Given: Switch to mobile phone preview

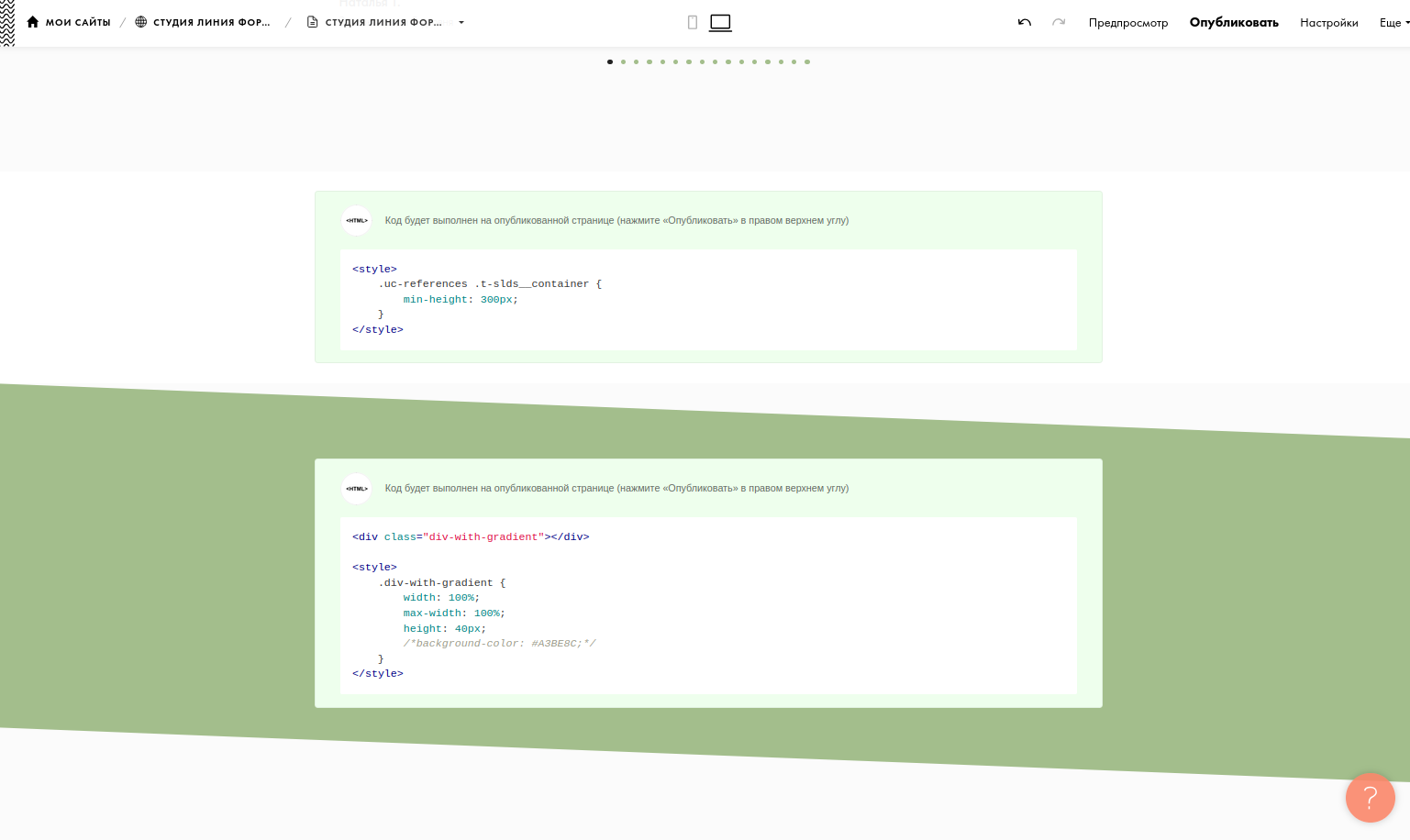Looking at the screenshot, I should tap(693, 22).
